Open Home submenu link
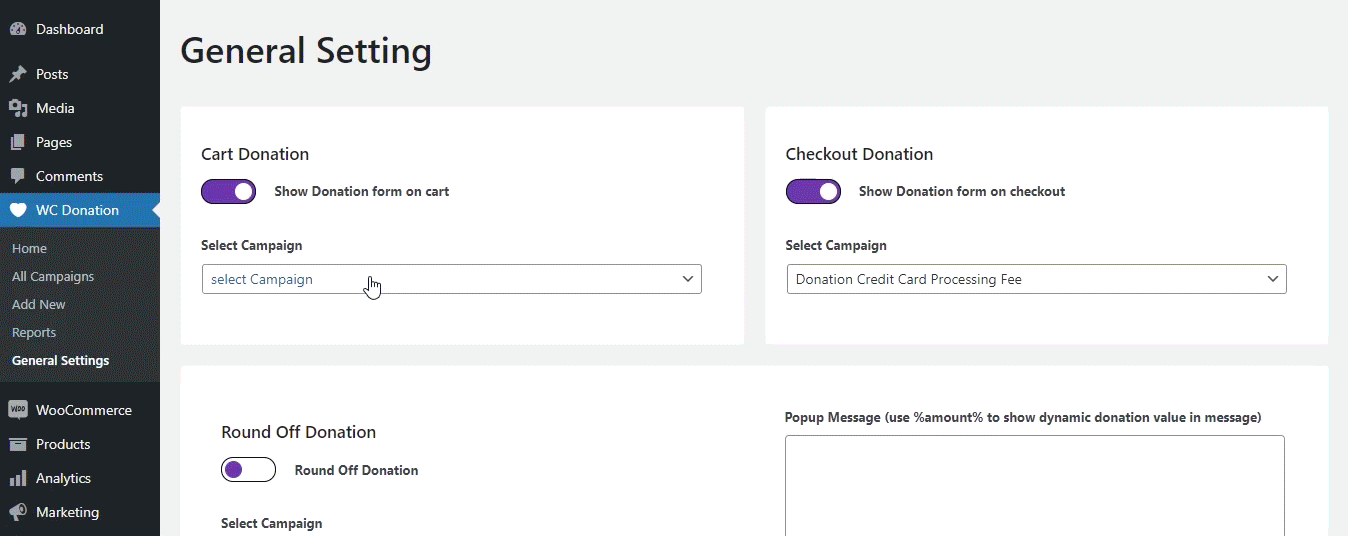 29,248
